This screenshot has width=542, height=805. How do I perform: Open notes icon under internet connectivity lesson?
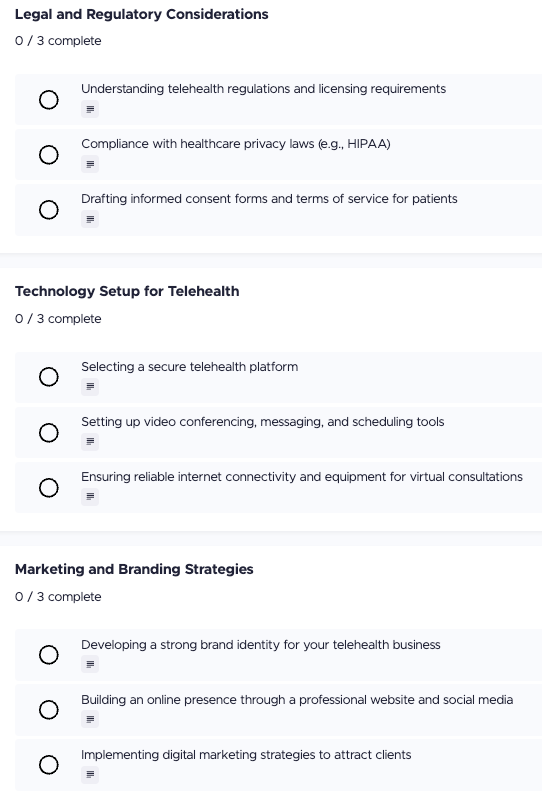90,496
